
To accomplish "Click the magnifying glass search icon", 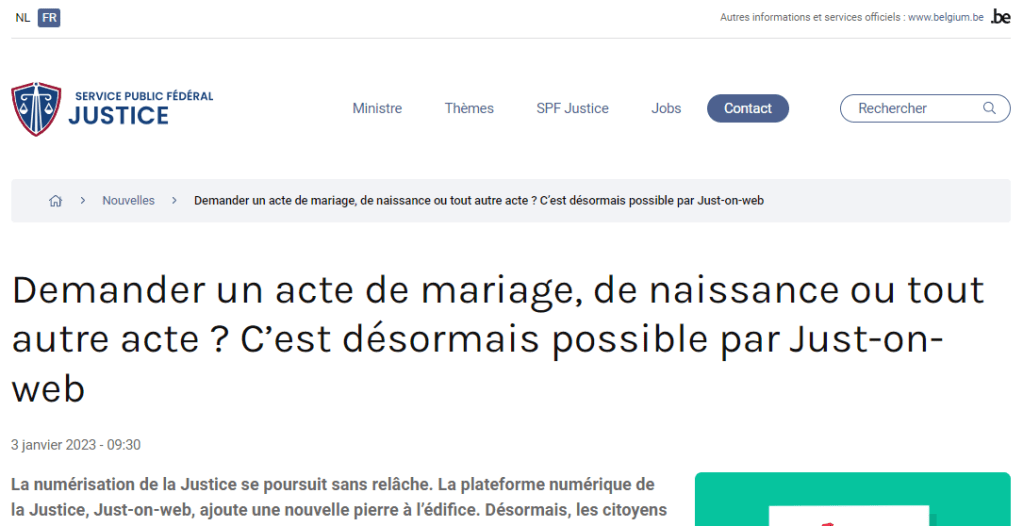I will (989, 108).
